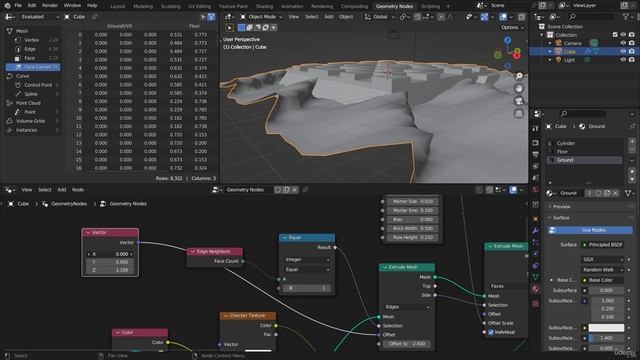Image resolution: width=640 pixels, height=360 pixels.
Task: Open the Render properties tab icon
Action: [536, 143]
